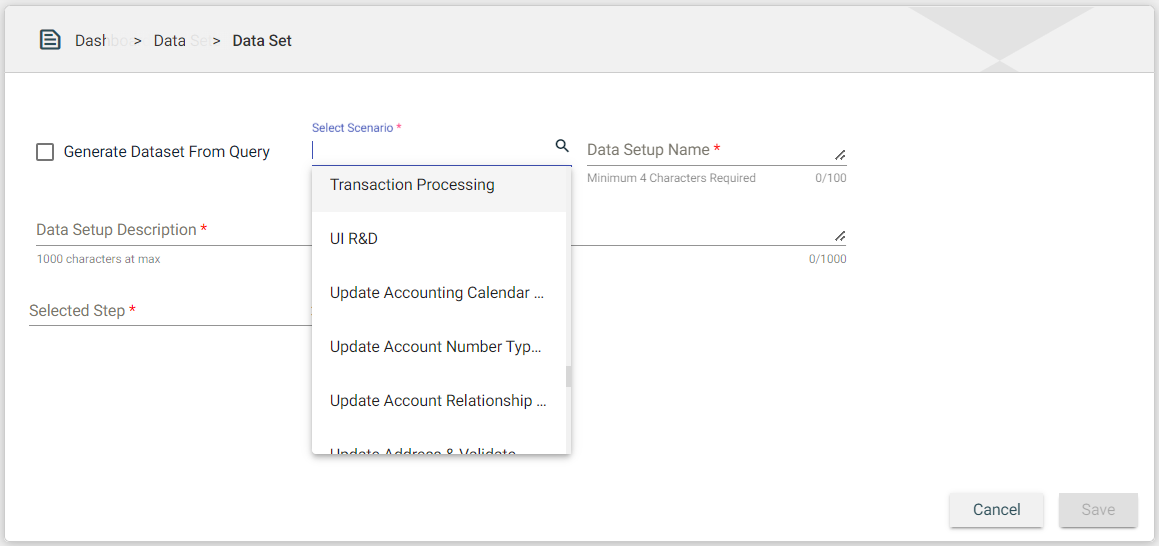The height and width of the screenshot is (546, 1159).
Task: Click the search magnifier in Select Scenario
Action: pyautogui.click(x=562, y=146)
